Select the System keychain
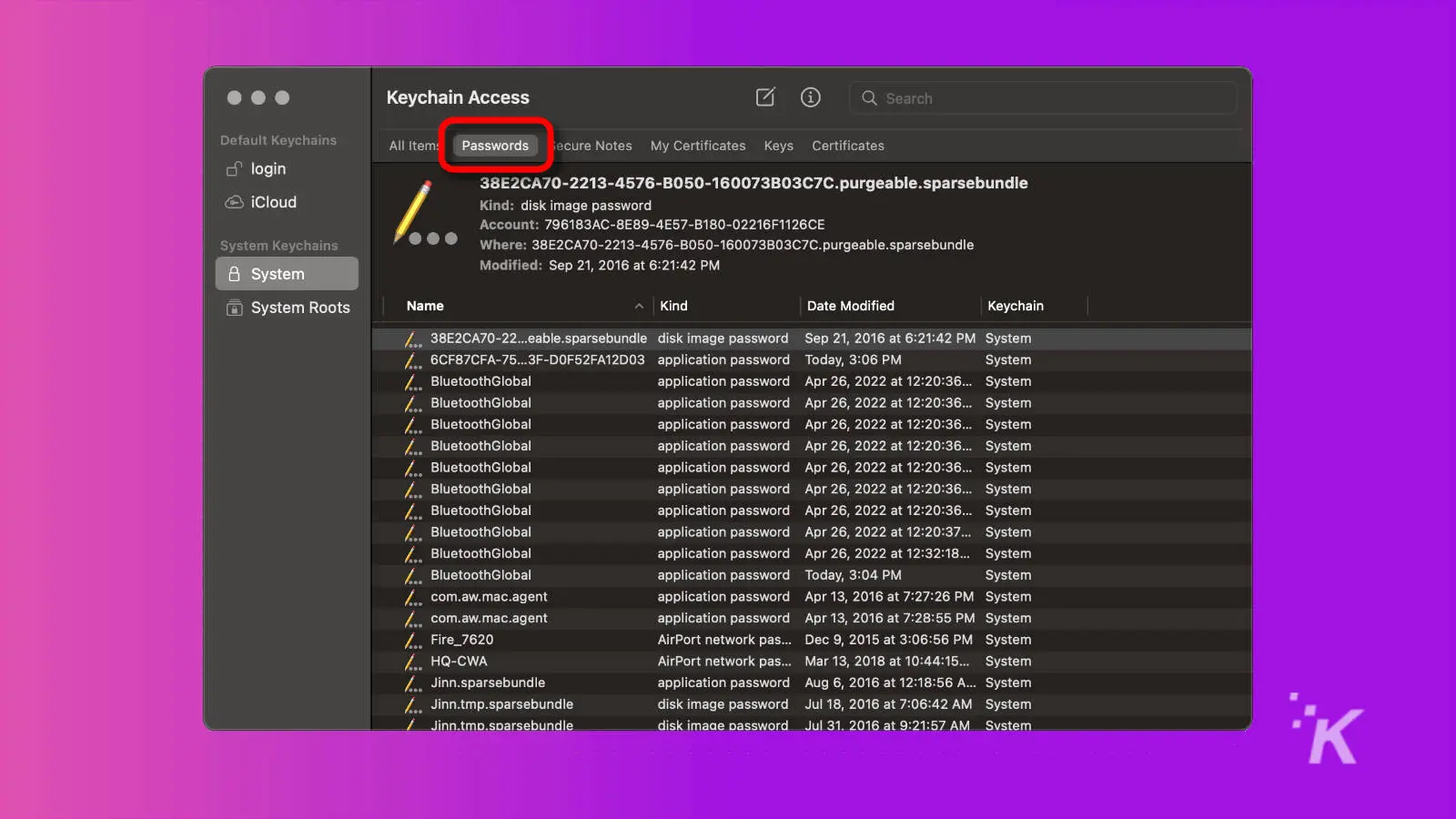The height and width of the screenshot is (819, 1456). click(287, 274)
